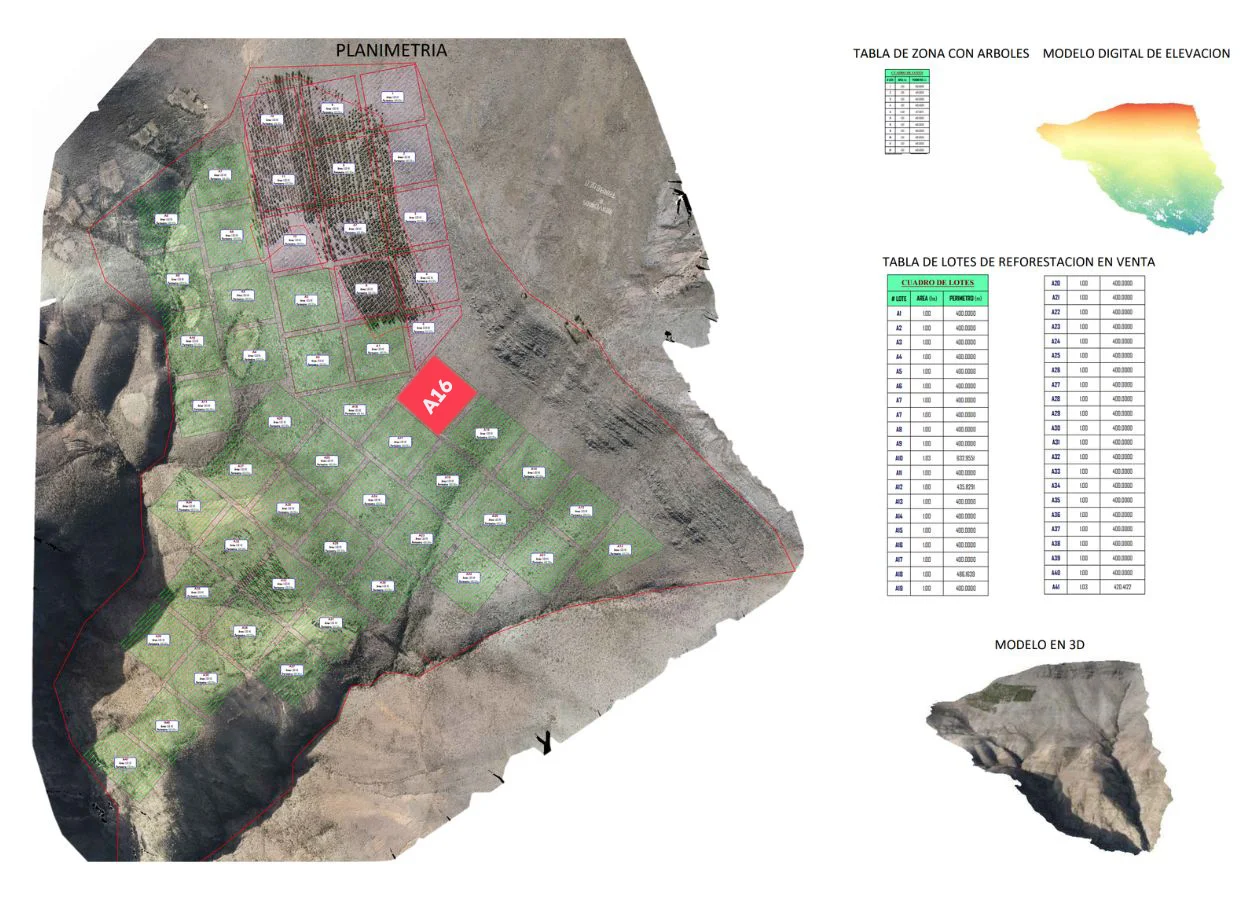Click lot A30 row in second table

click(1094, 428)
